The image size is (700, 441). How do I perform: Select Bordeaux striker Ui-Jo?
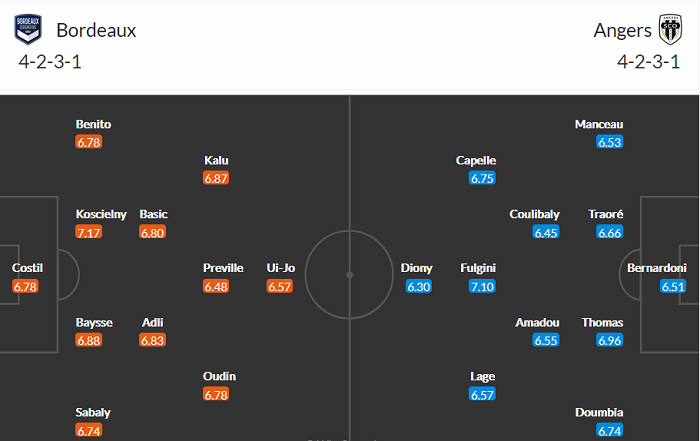coord(281,268)
